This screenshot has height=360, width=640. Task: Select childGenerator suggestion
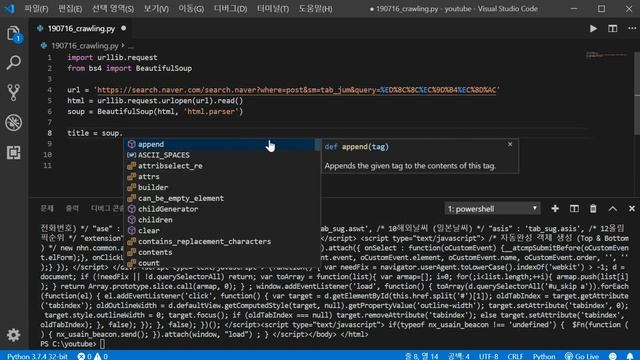coord(220,209)
